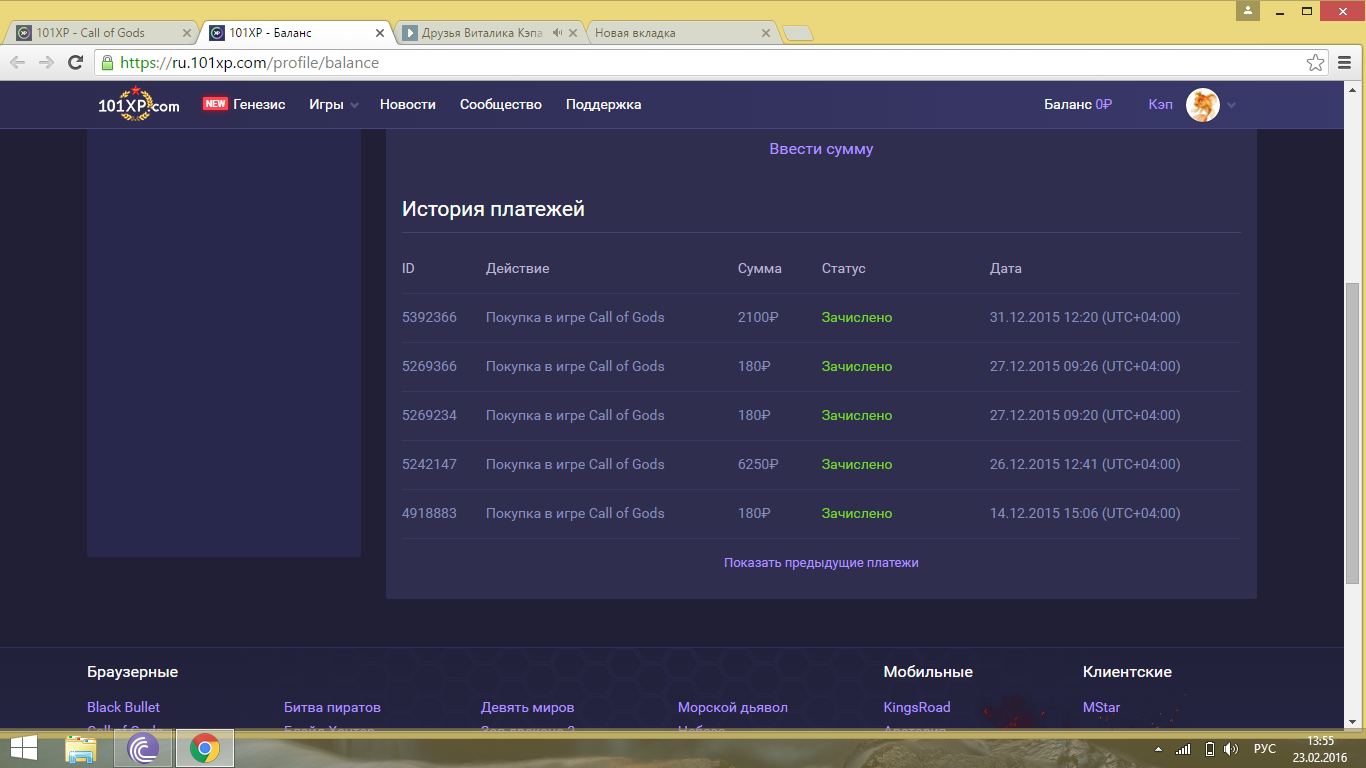The height and width of the screenshot is (768, 1366).
Task: Click the 6250₽ amount
Action: pyautogui.click(x=758, y=464)
